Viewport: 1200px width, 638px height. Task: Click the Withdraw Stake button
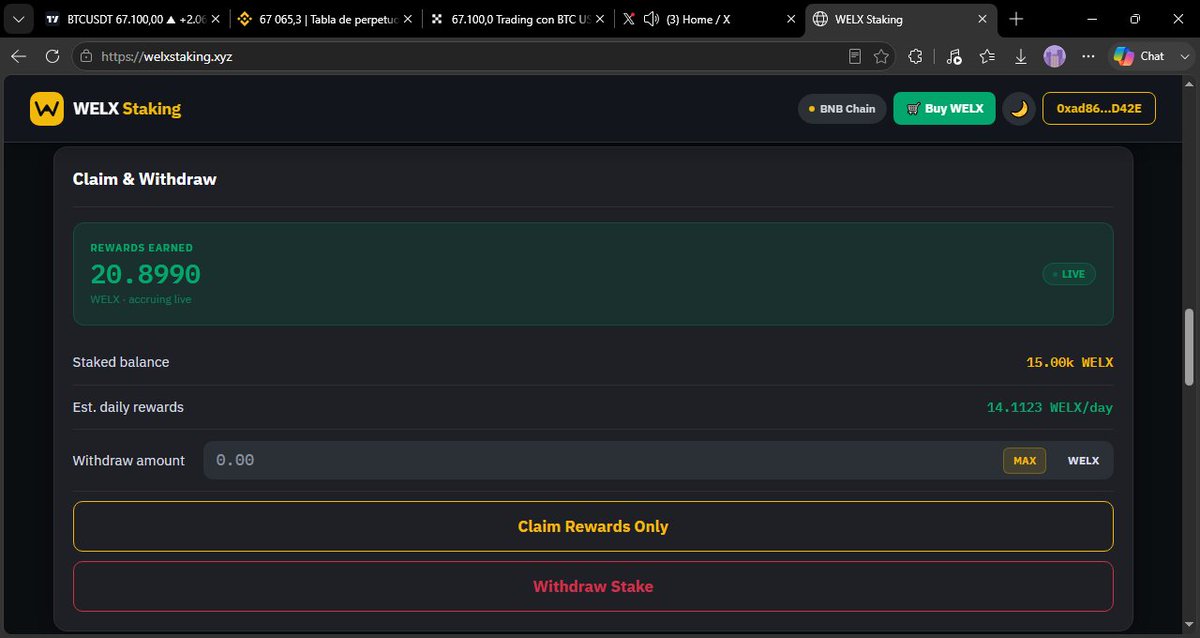[593, 586]
